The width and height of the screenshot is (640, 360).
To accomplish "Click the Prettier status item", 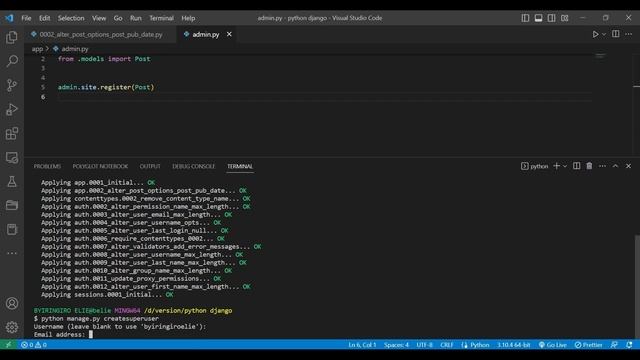I will pyautogui.click(x=588, y=345).
